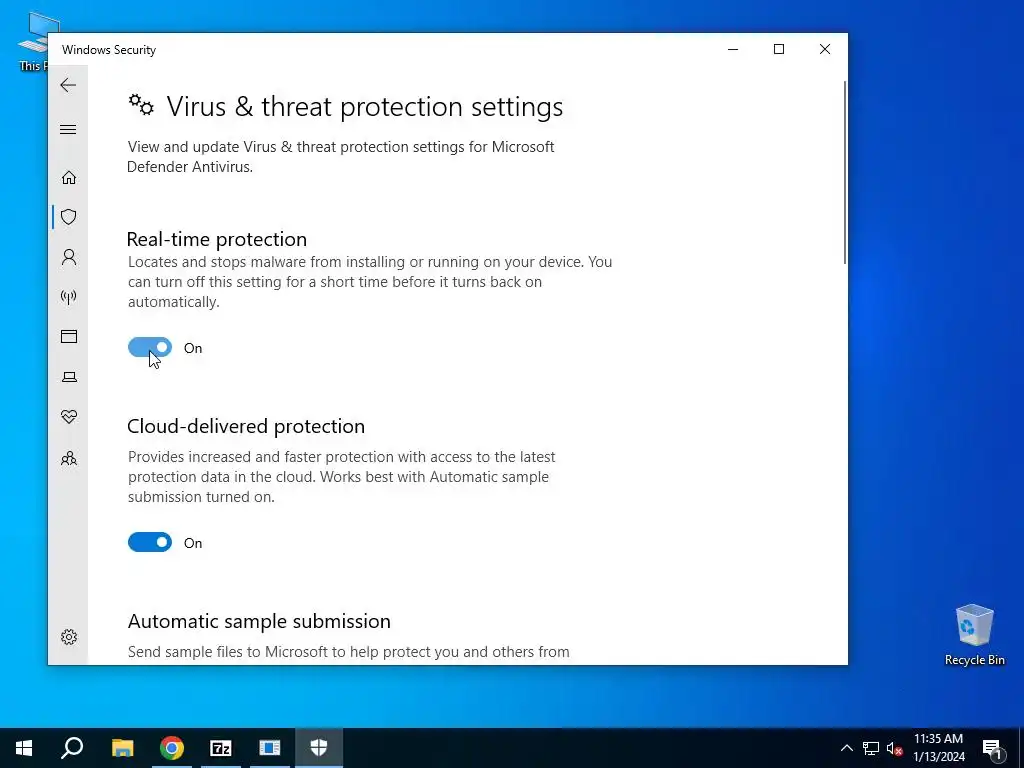
Task: Open Device performance & health heart icon
Action: point(69,417)
